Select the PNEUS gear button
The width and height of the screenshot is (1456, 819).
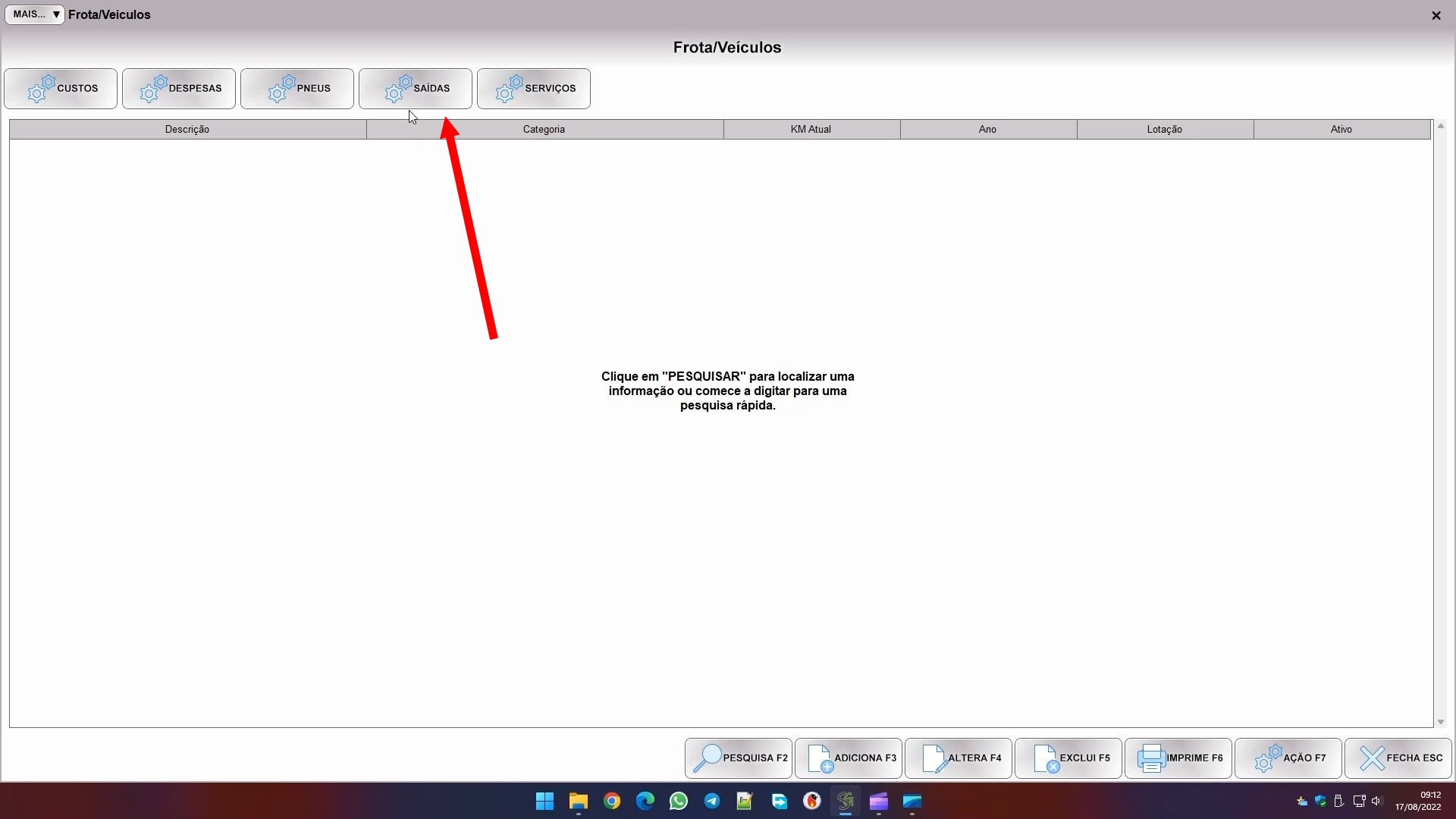coord(297,89)
